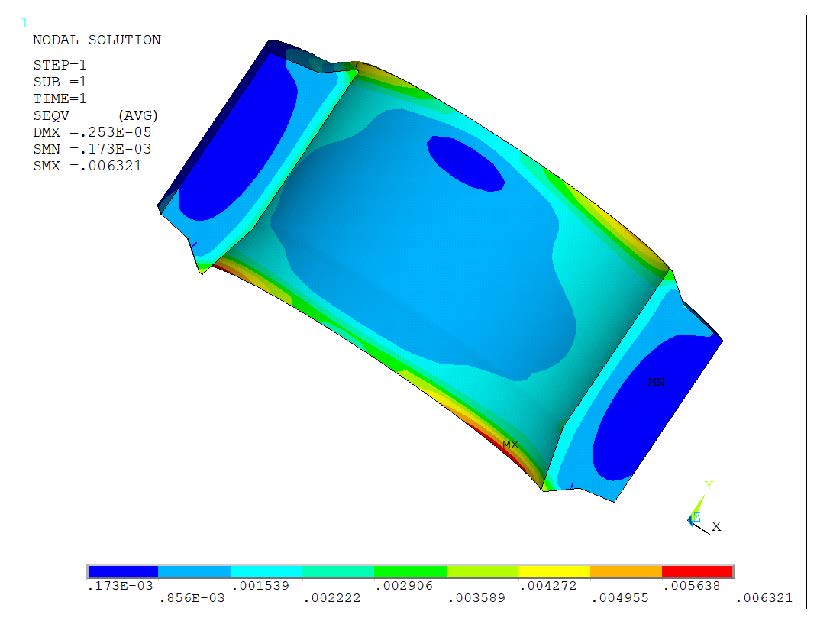Pick the orange legend color band
This screenshot has width=817, height=624.
[x=626, y=572]
